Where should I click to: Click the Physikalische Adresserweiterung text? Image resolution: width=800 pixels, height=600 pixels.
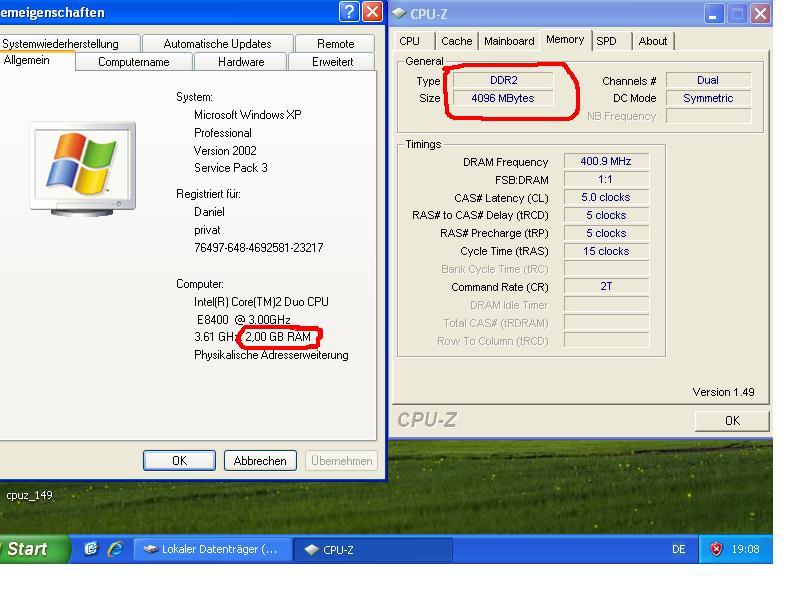271,355
